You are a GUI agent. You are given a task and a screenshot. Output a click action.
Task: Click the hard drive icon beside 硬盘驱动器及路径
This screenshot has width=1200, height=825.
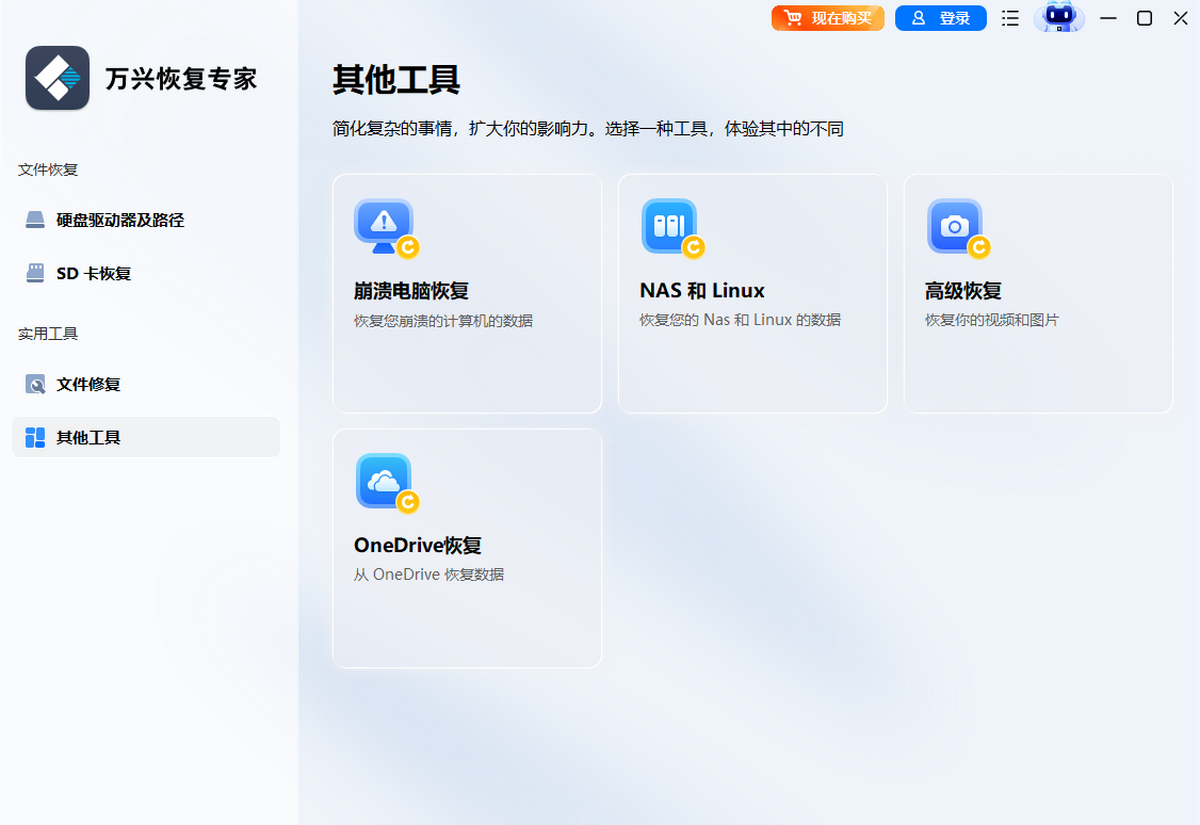pyautogui.click(x=35, y=220)
